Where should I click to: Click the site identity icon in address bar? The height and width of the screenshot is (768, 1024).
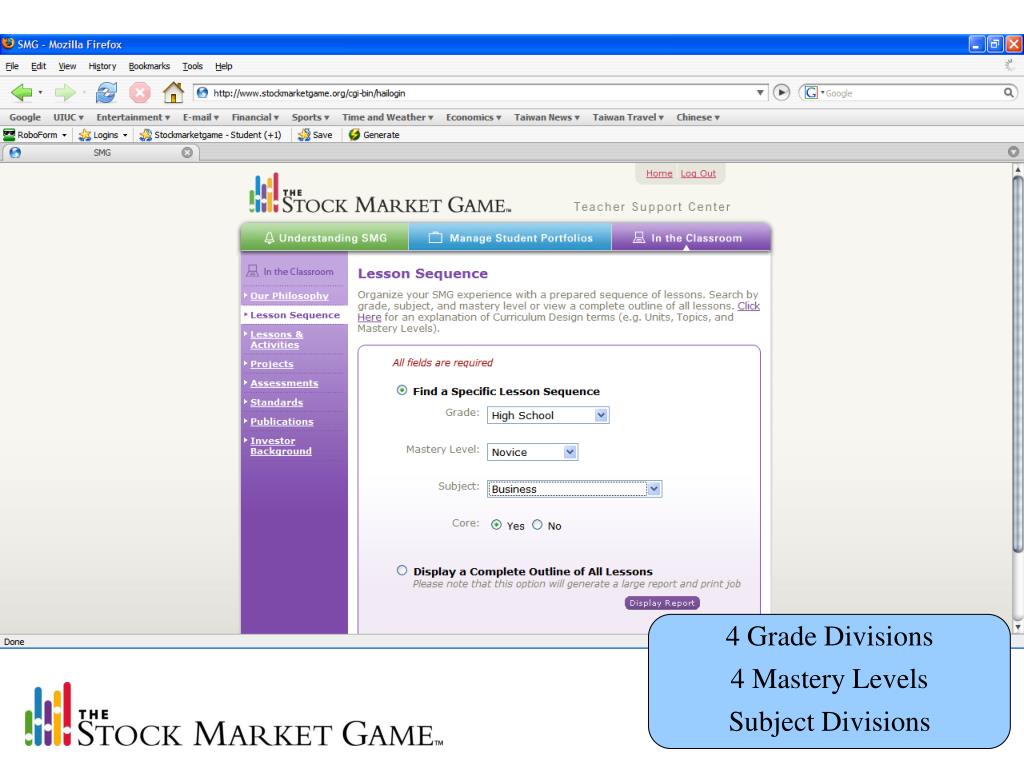[x=202, y=93]
